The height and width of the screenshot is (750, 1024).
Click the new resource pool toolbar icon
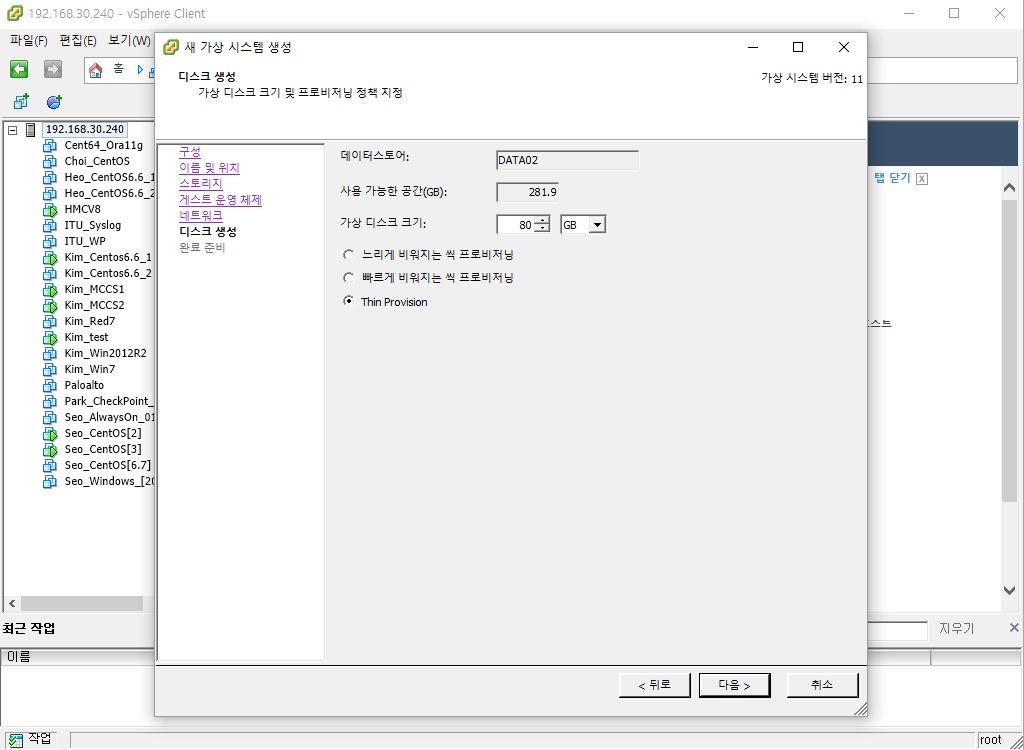54,102
